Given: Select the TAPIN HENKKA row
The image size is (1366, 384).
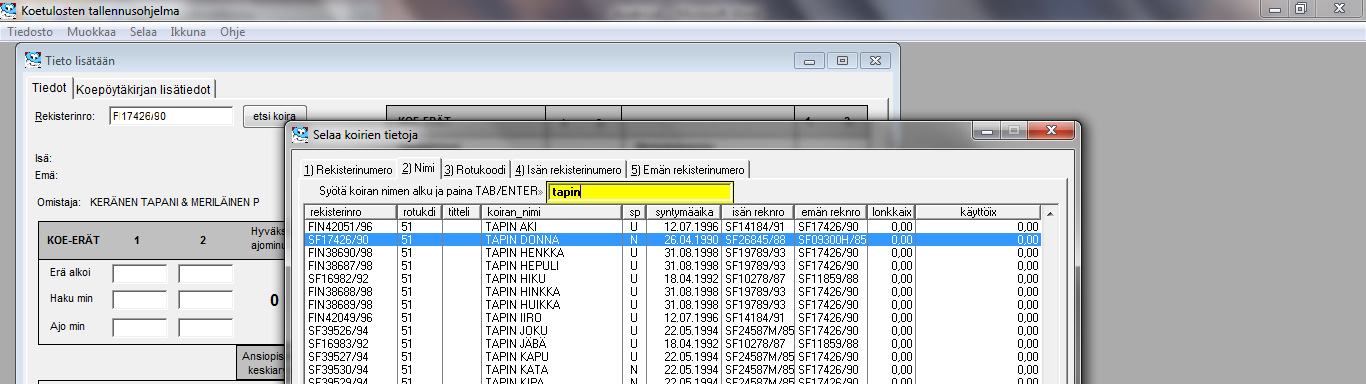Looking at the screenshot, I should pos(673,253).
